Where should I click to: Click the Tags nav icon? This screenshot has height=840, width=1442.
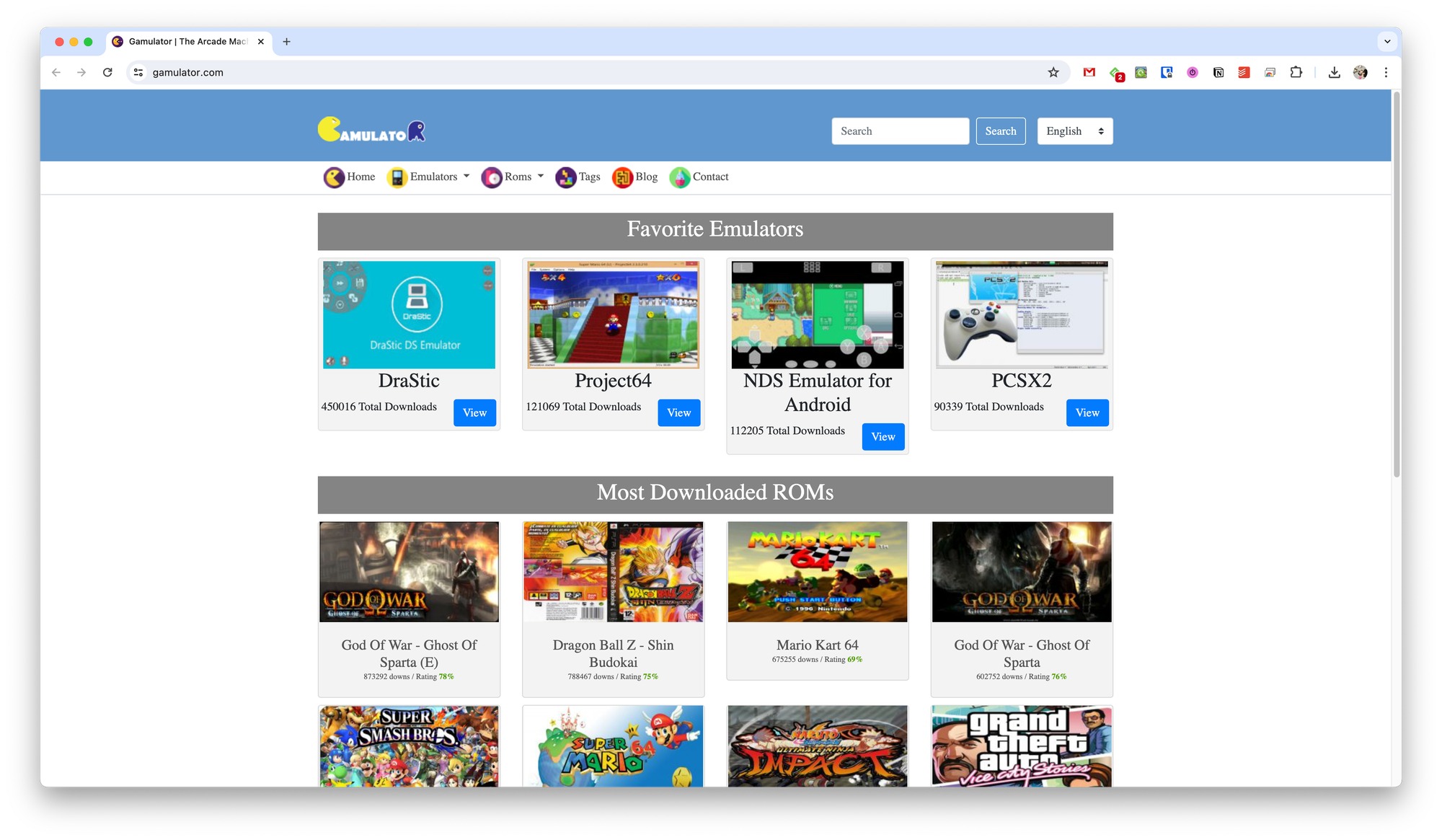pos(565,177)
